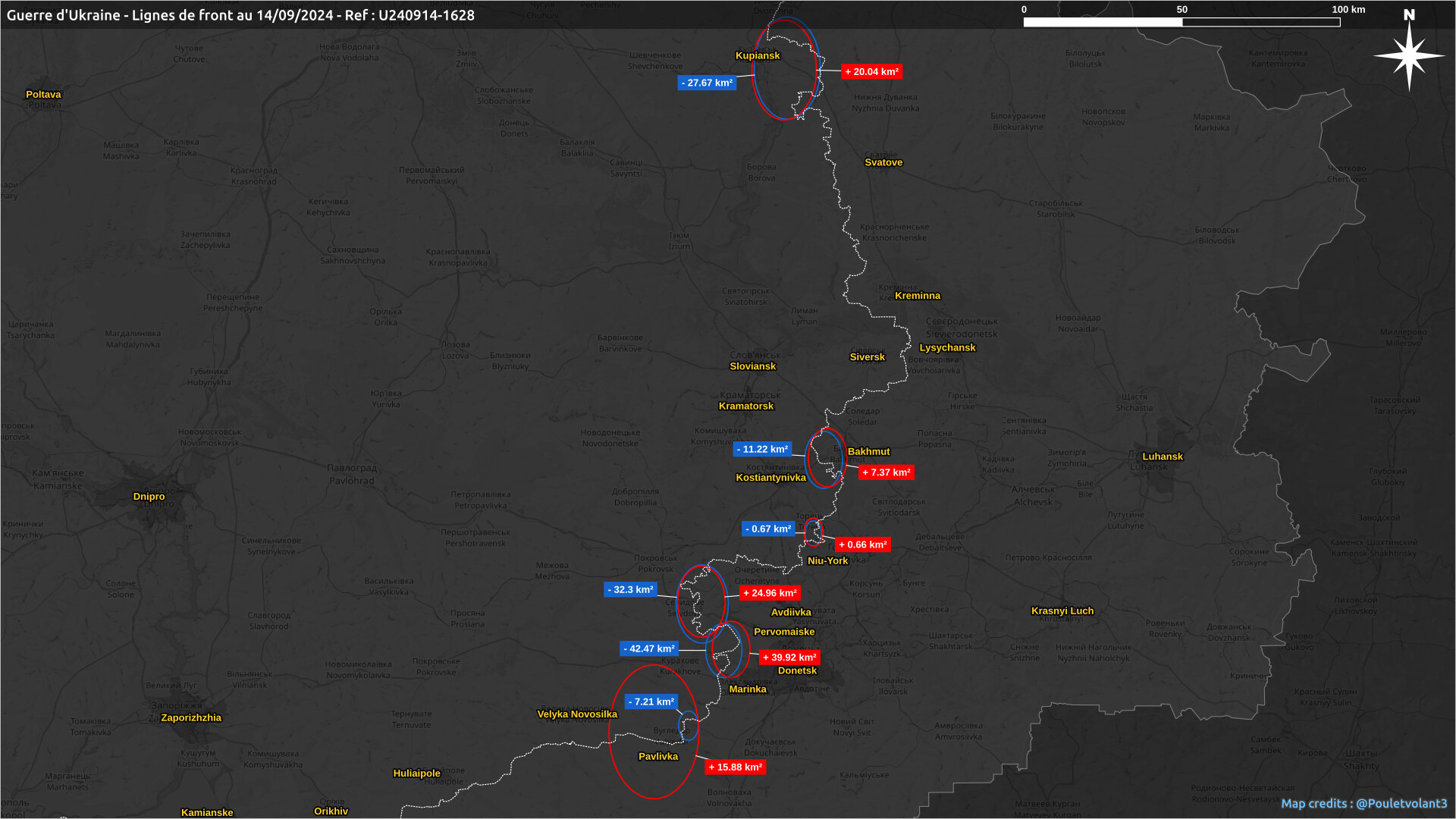Click the distance scale bar
Screen dimensions: 1456x819
(x=1181, y=22)
